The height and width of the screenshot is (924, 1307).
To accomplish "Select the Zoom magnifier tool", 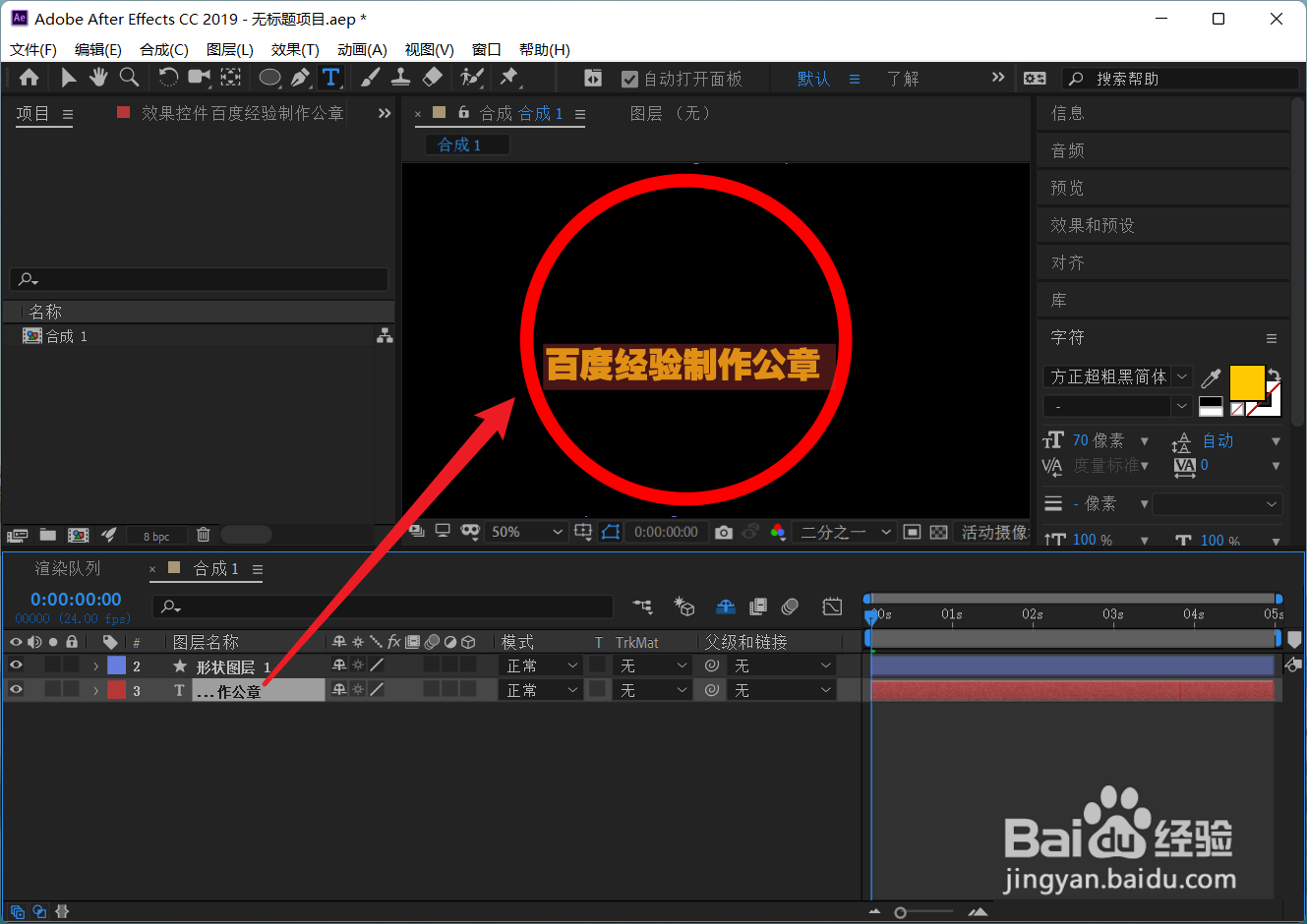I will (x=129, y=78).
